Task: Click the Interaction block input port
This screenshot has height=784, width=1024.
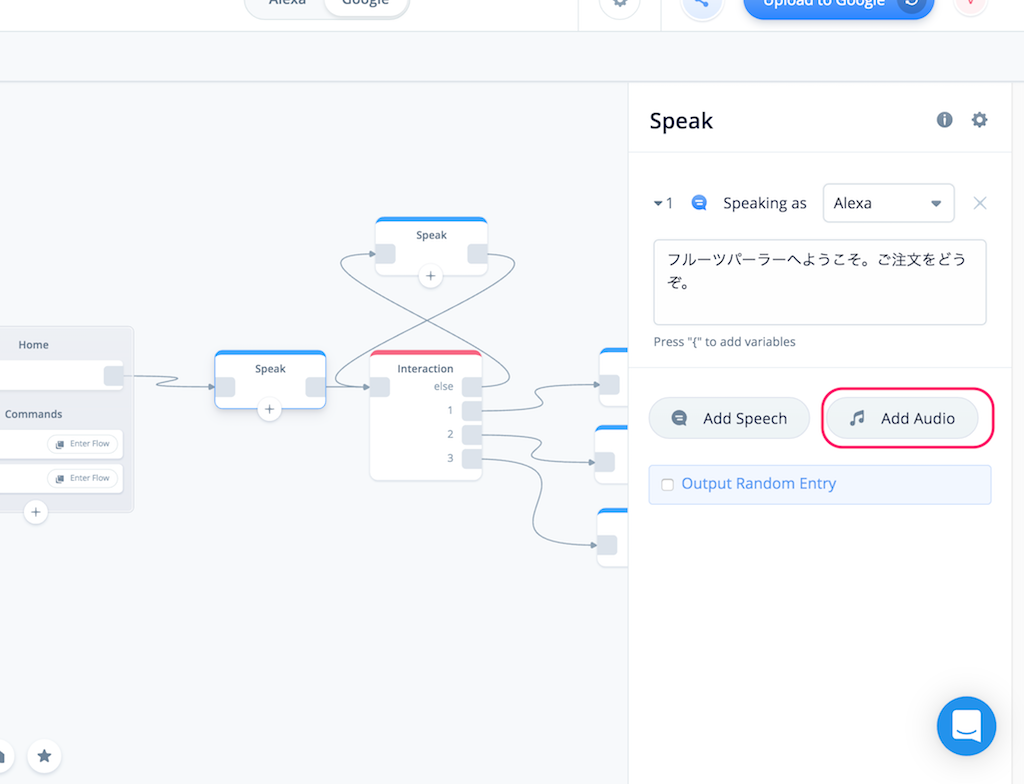Action: click(380, 387)
